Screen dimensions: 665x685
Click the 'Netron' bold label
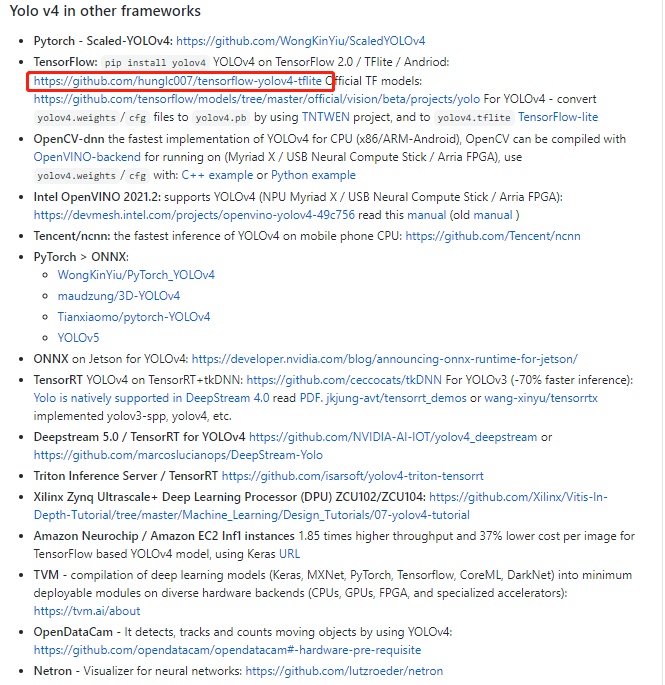click(52, 671)
